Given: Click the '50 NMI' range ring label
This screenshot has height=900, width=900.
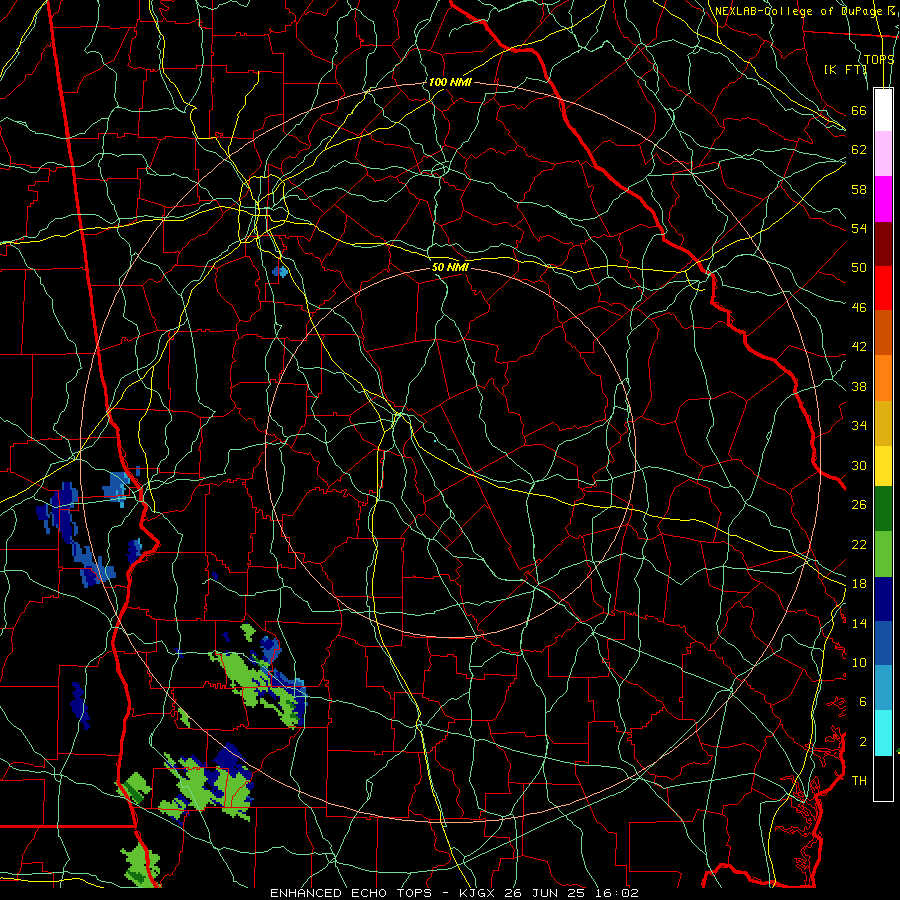Looking at the screenshot, I should 451,267.
